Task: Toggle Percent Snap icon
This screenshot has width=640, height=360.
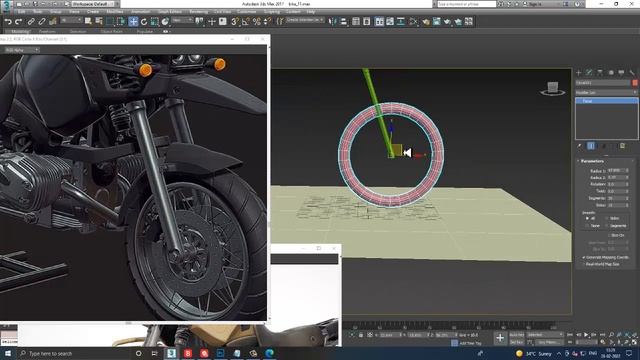Action: (257, 21)
